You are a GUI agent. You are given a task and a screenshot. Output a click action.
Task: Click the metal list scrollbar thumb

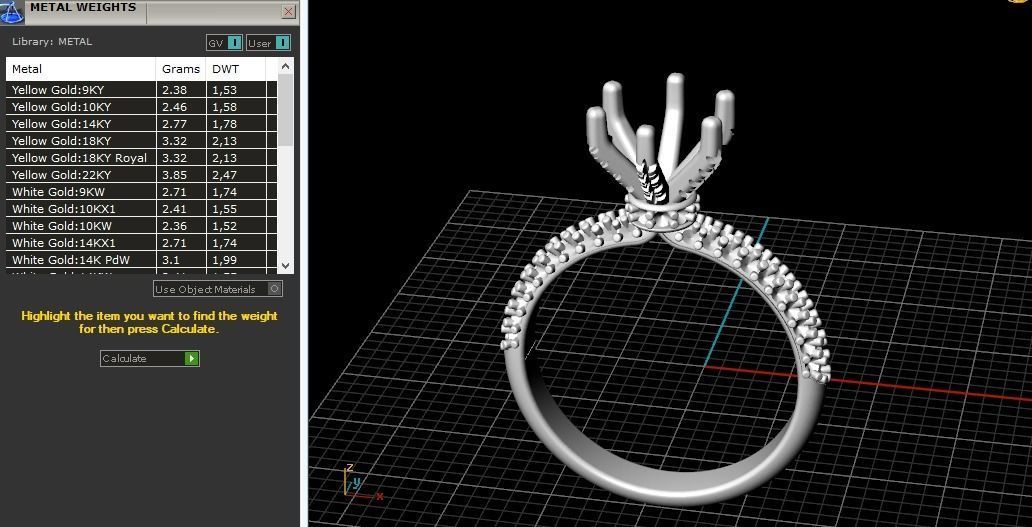coord(285,110)
